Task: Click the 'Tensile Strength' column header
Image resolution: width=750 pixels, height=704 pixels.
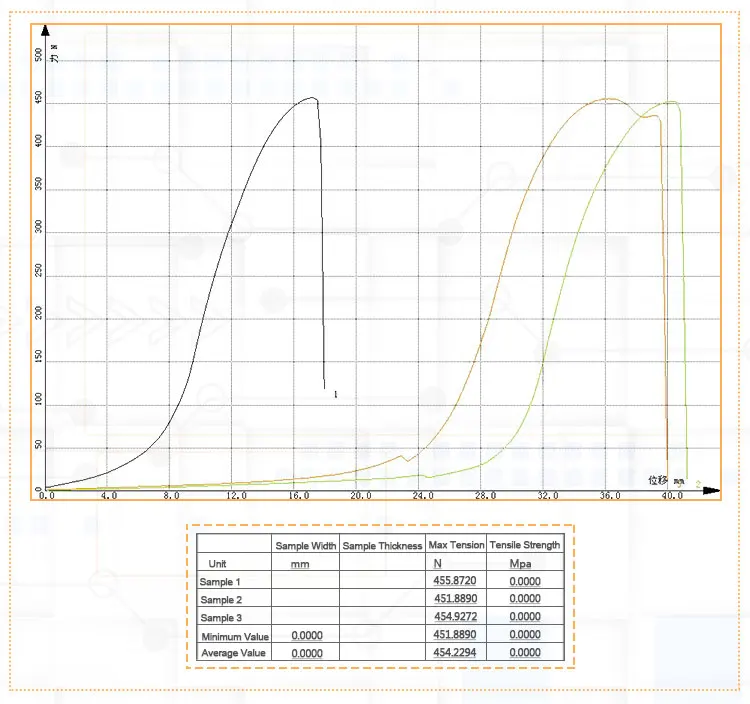Action: coord(525,545)
